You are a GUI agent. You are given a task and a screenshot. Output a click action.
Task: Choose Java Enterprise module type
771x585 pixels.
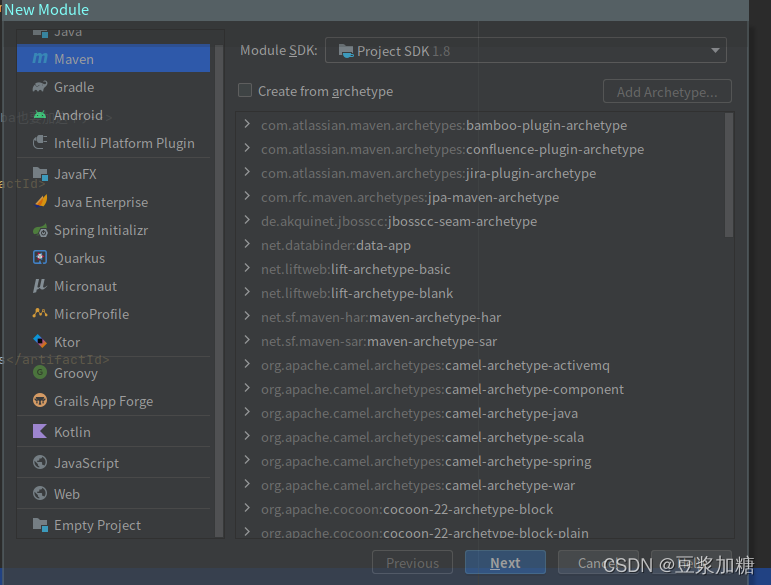[114, 202]
